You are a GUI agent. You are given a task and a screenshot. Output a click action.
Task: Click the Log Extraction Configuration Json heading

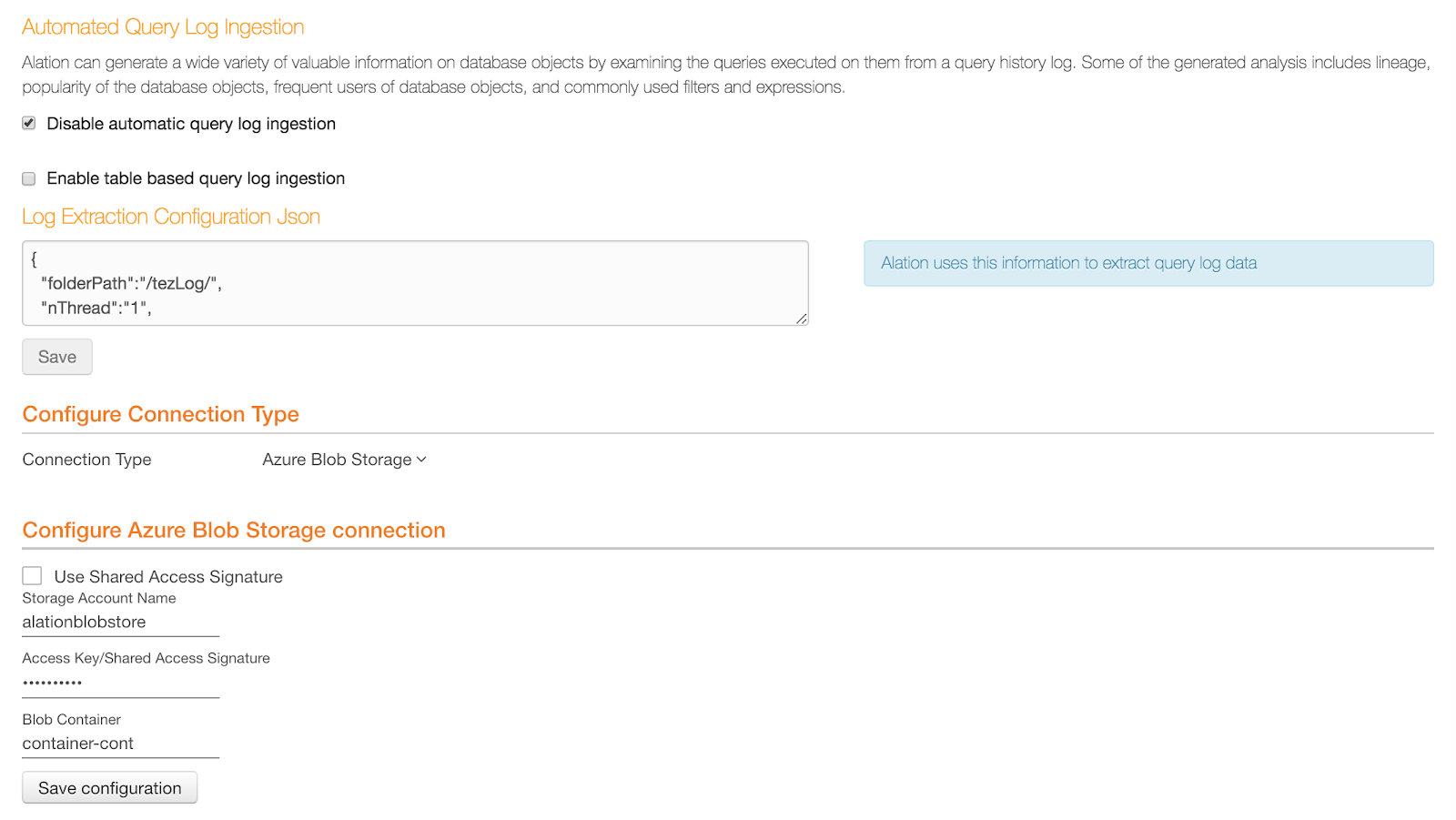[171, 217]
